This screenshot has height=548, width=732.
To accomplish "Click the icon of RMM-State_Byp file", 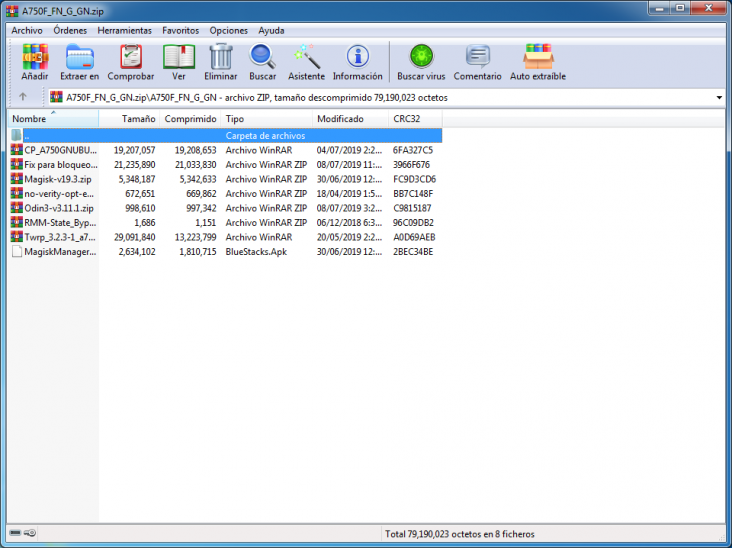I will (16, 222).
